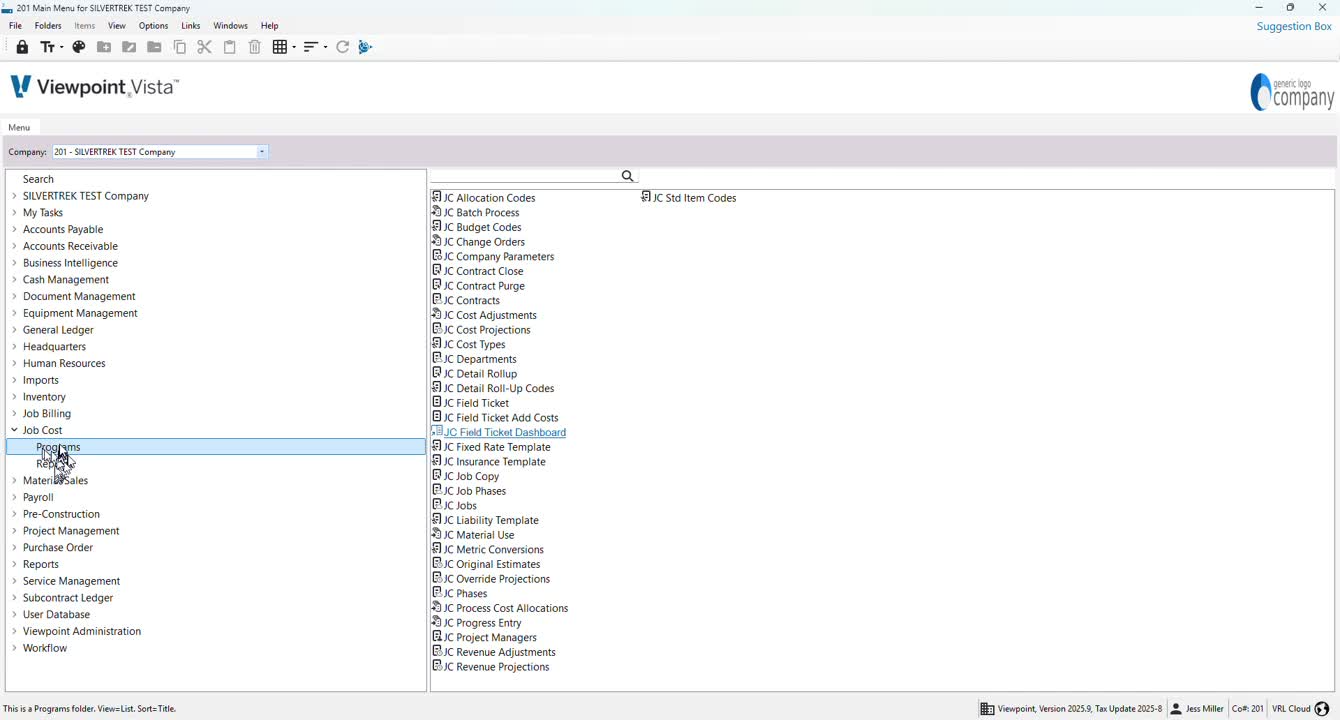Click the icon beside JC Phases
1340x720 pixels.
coord(437,593)
